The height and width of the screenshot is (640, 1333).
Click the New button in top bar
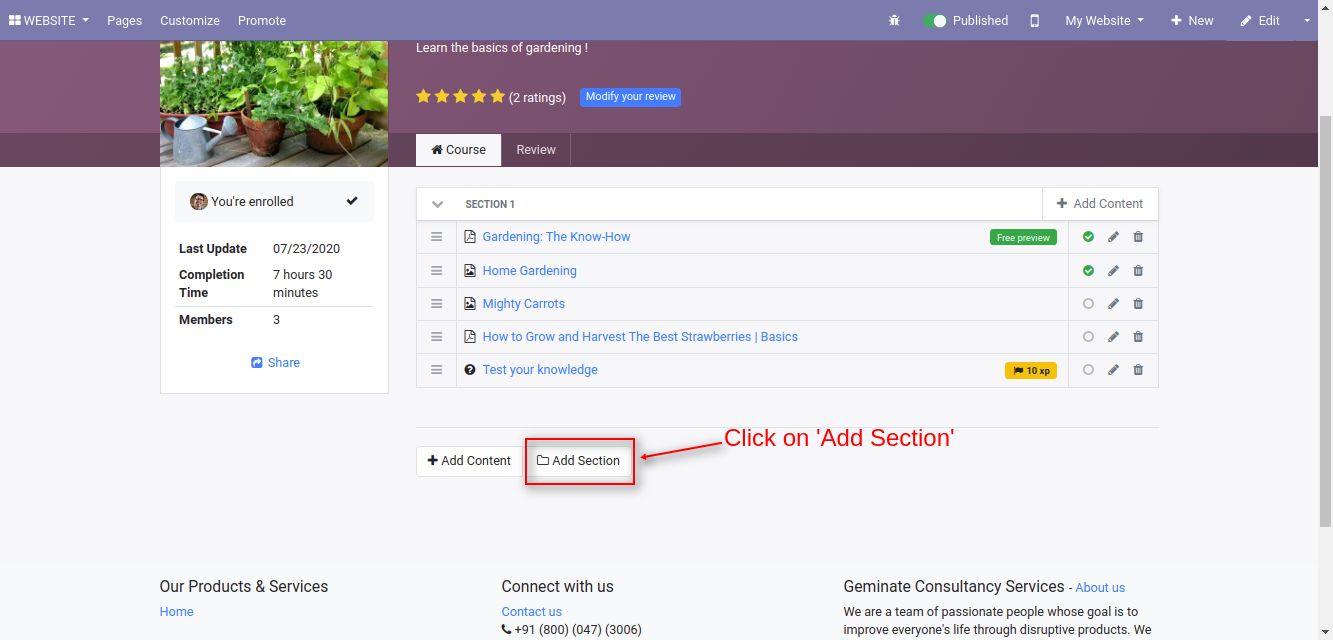pyautogui.click(x=1192, y=20)
